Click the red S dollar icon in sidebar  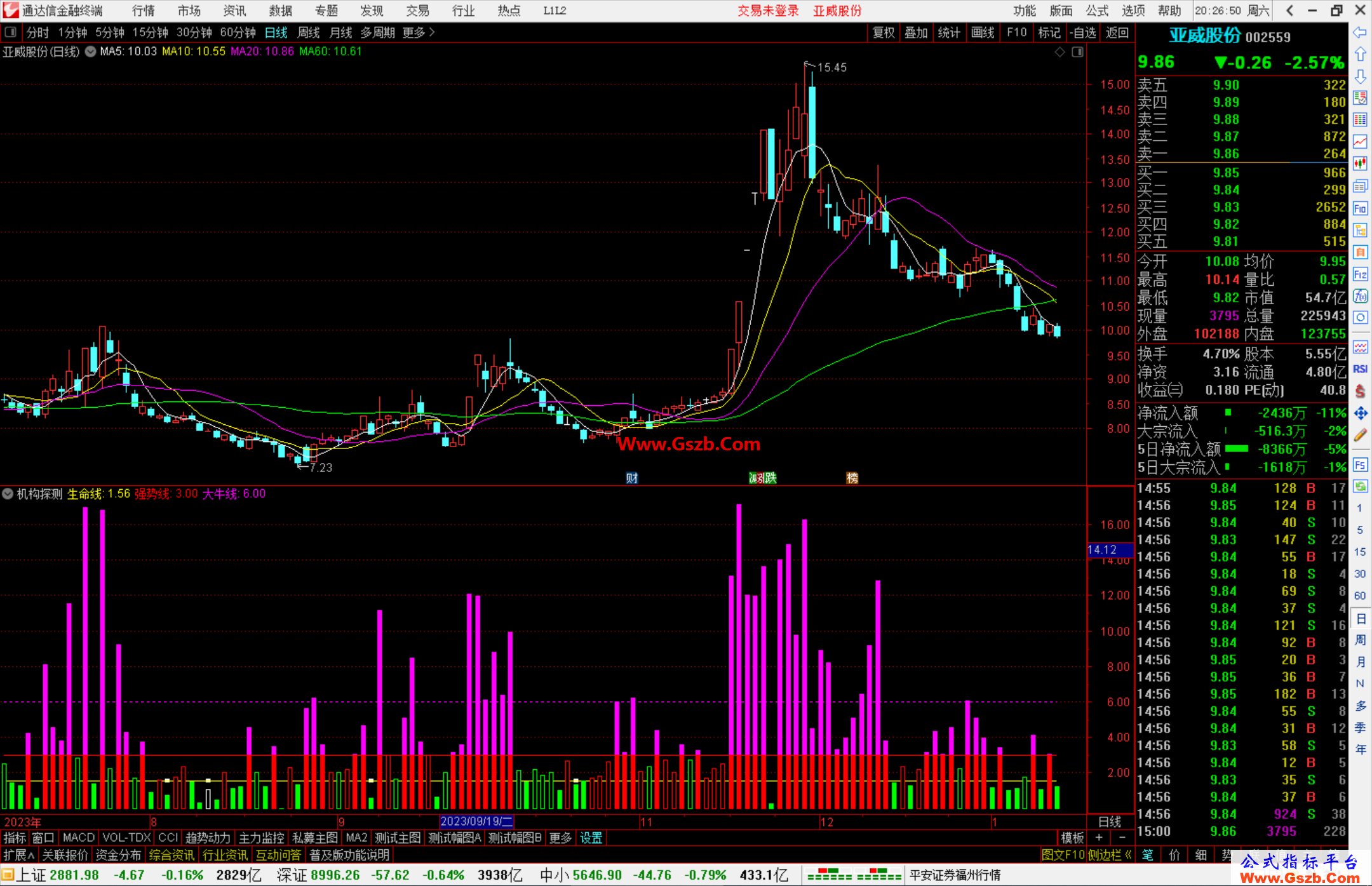pyautogui.click(x=1360, y=391)
